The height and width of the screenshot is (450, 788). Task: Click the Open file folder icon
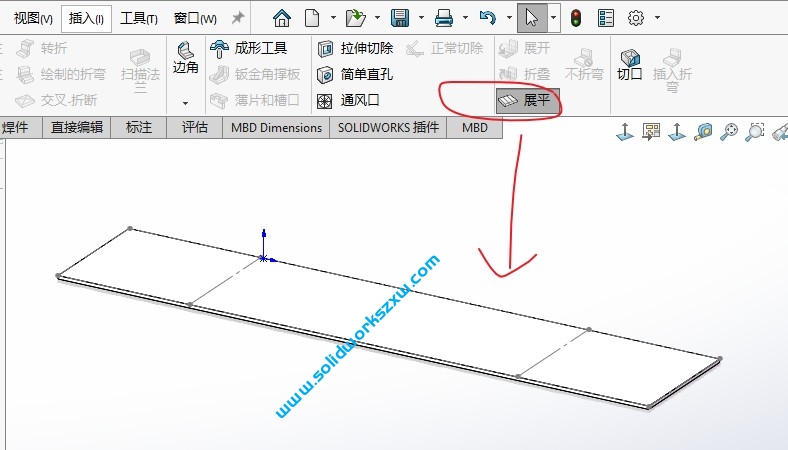(x=356, y=18)
